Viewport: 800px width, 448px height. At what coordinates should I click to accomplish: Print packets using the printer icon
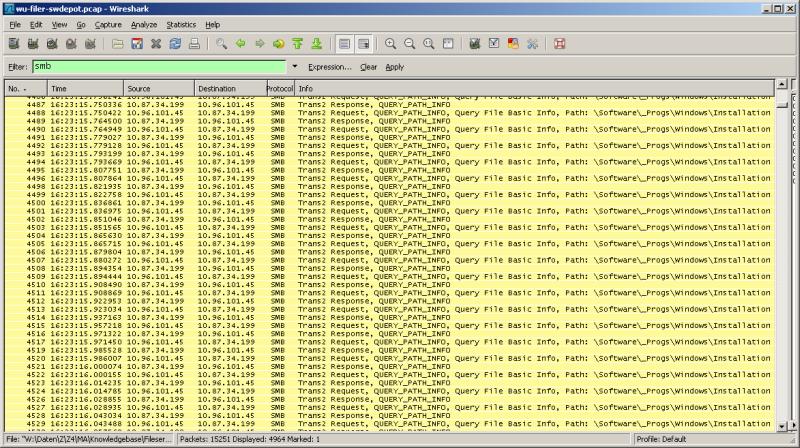pos(194,44)
